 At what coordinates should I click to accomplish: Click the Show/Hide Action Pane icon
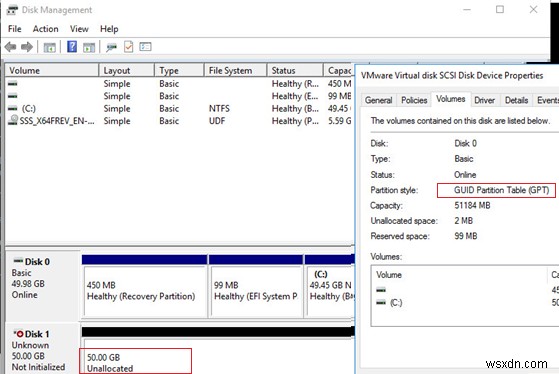pyautogui.click(x=89, y=47)
